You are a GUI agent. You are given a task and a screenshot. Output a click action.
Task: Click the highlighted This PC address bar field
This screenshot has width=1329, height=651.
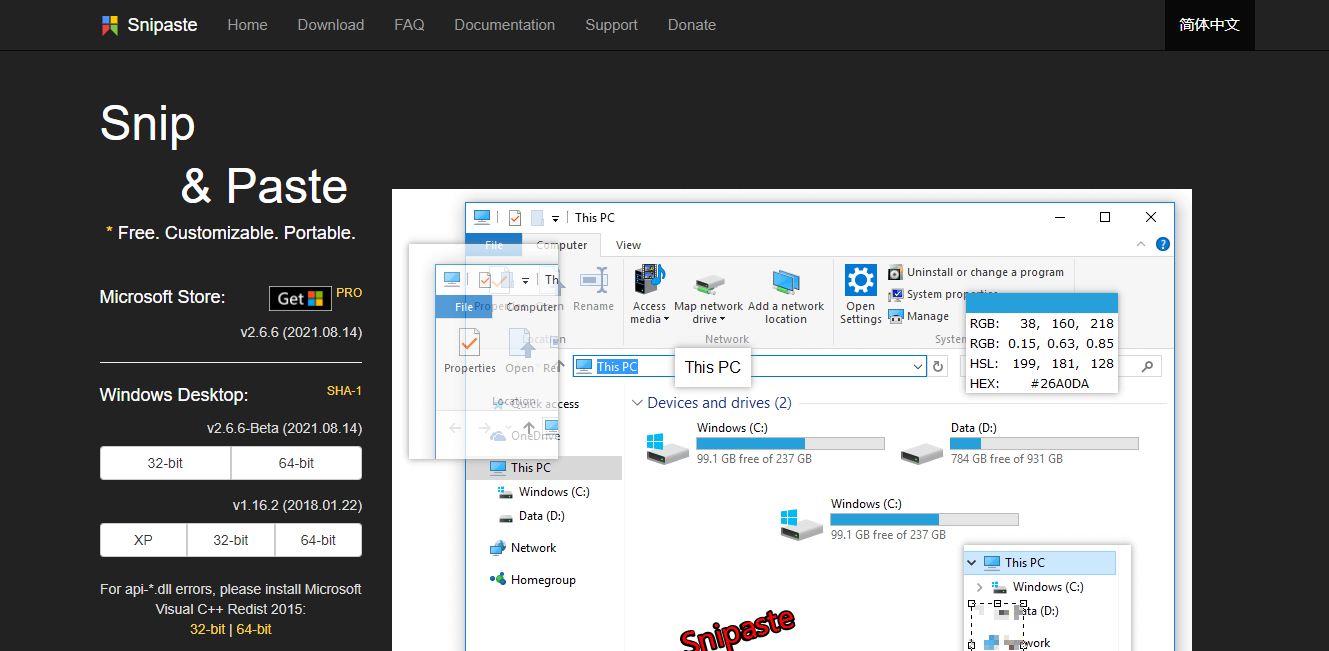point(750,367)
